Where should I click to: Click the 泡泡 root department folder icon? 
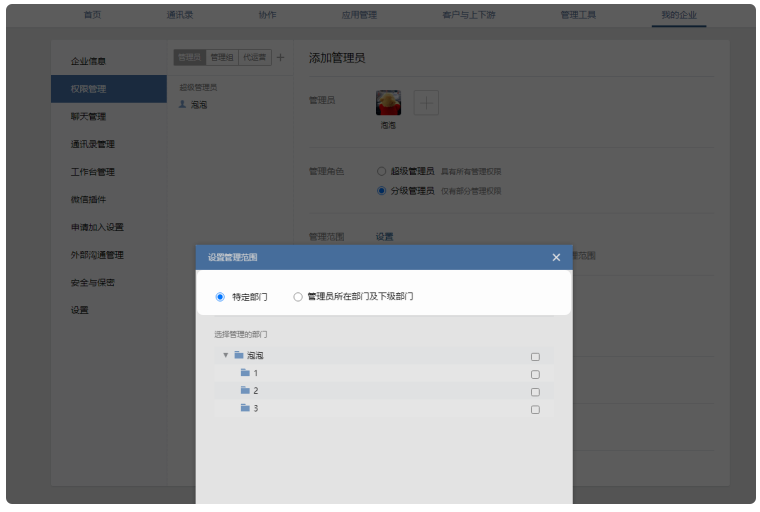(239, 355)
